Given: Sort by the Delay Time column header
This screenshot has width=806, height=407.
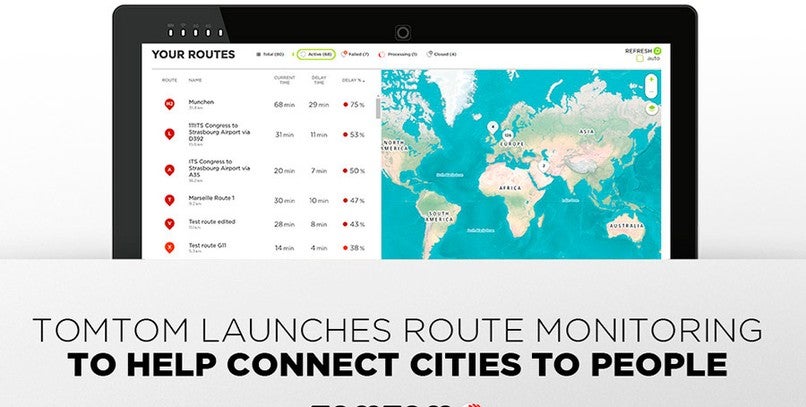Looking at the screenshot, I should tap(319, 80).
